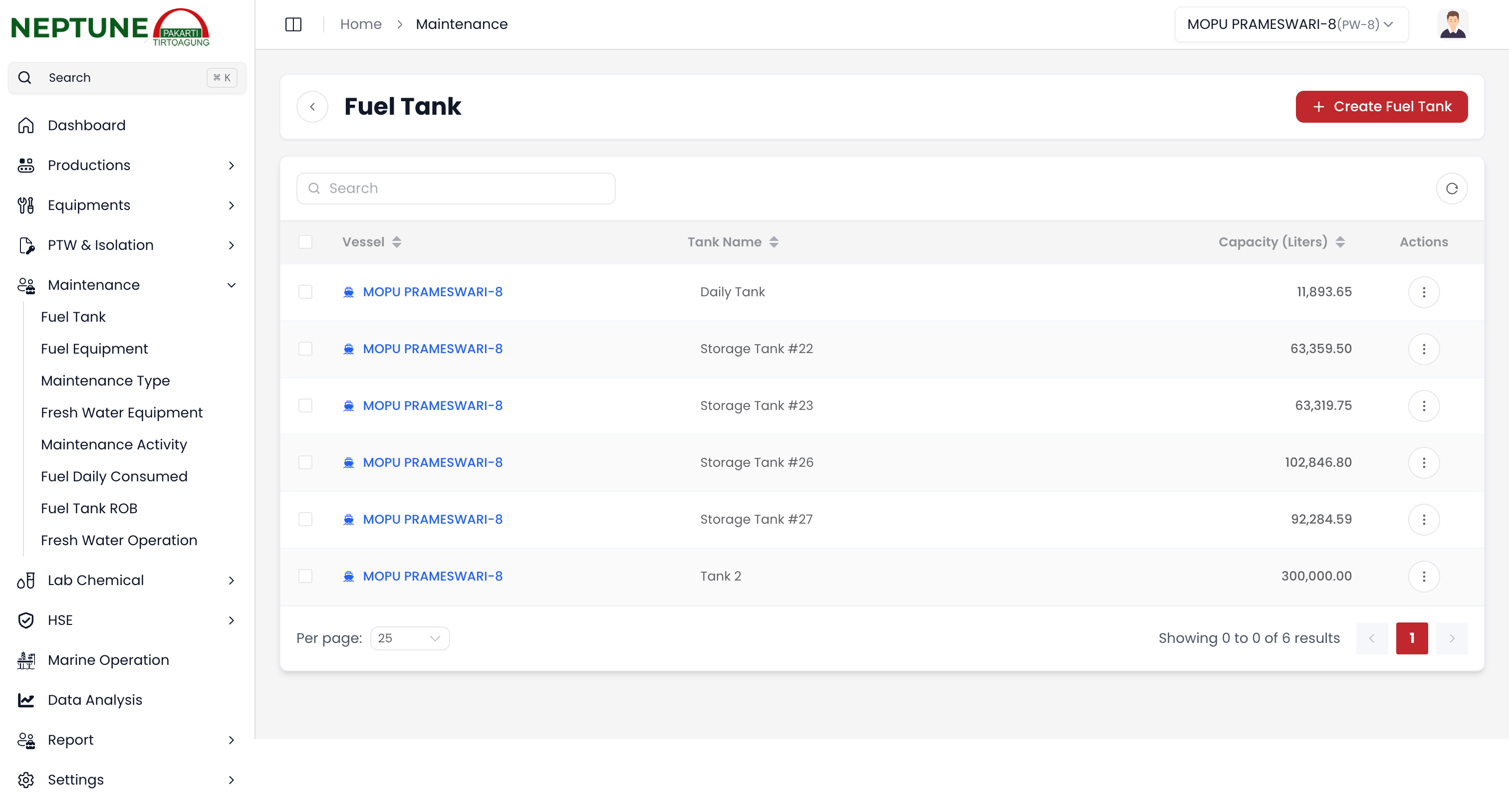1509x812 pixels.
Task: Click the user avatar profile icon
Action: click(1452, 24)
